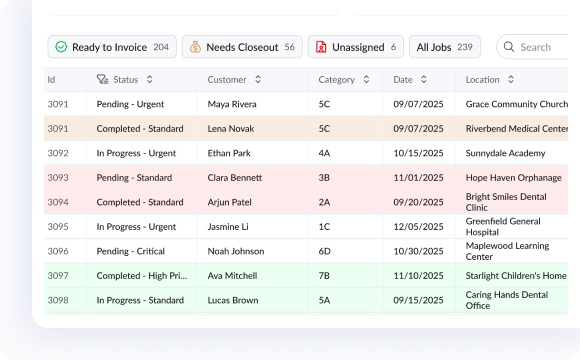
Task: Click the red Unassigned person document icon
Action: click(321, 47)
